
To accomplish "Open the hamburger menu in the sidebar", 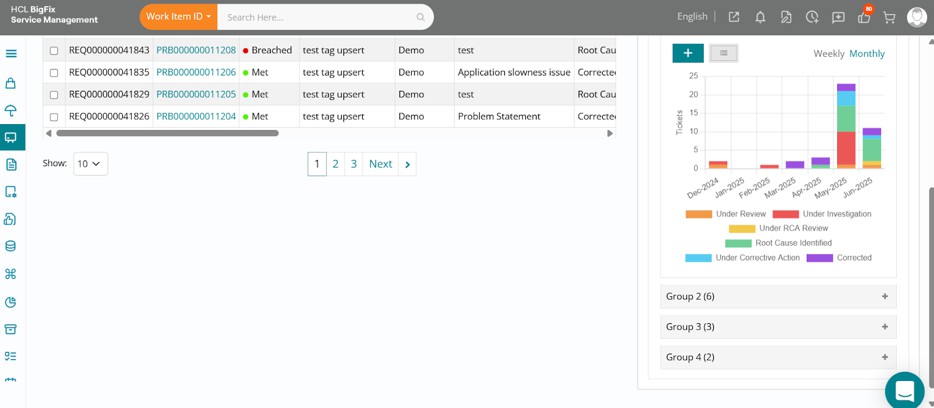I will point(11,54).
